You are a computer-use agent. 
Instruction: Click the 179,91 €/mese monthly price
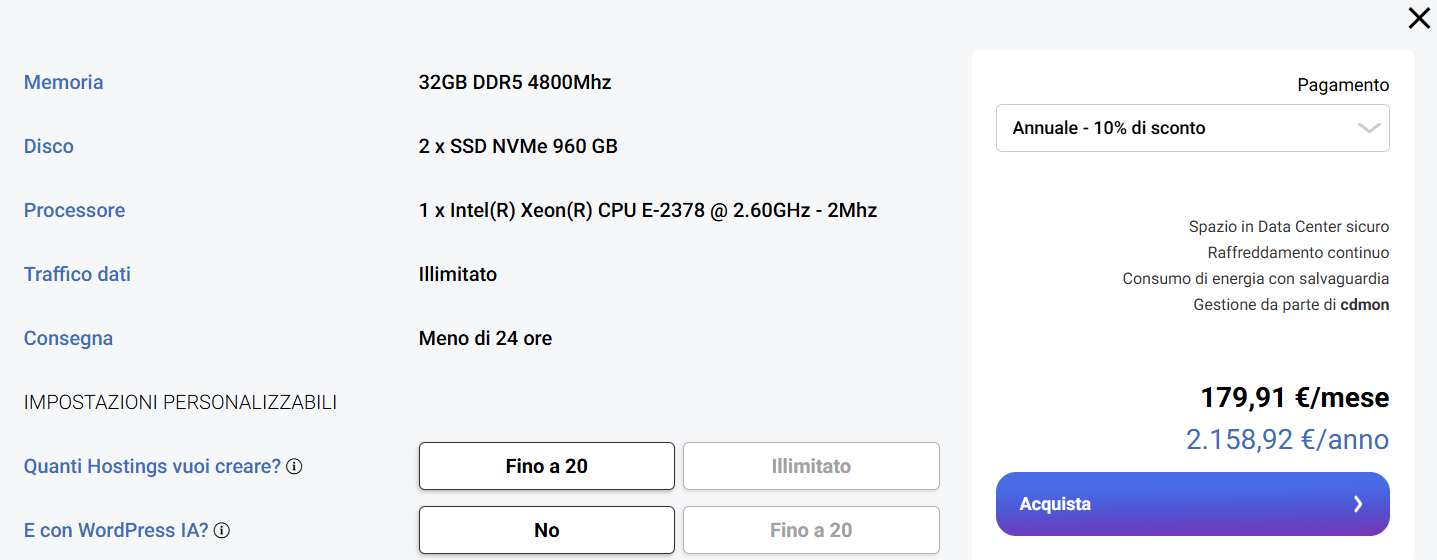(1294, 397)
